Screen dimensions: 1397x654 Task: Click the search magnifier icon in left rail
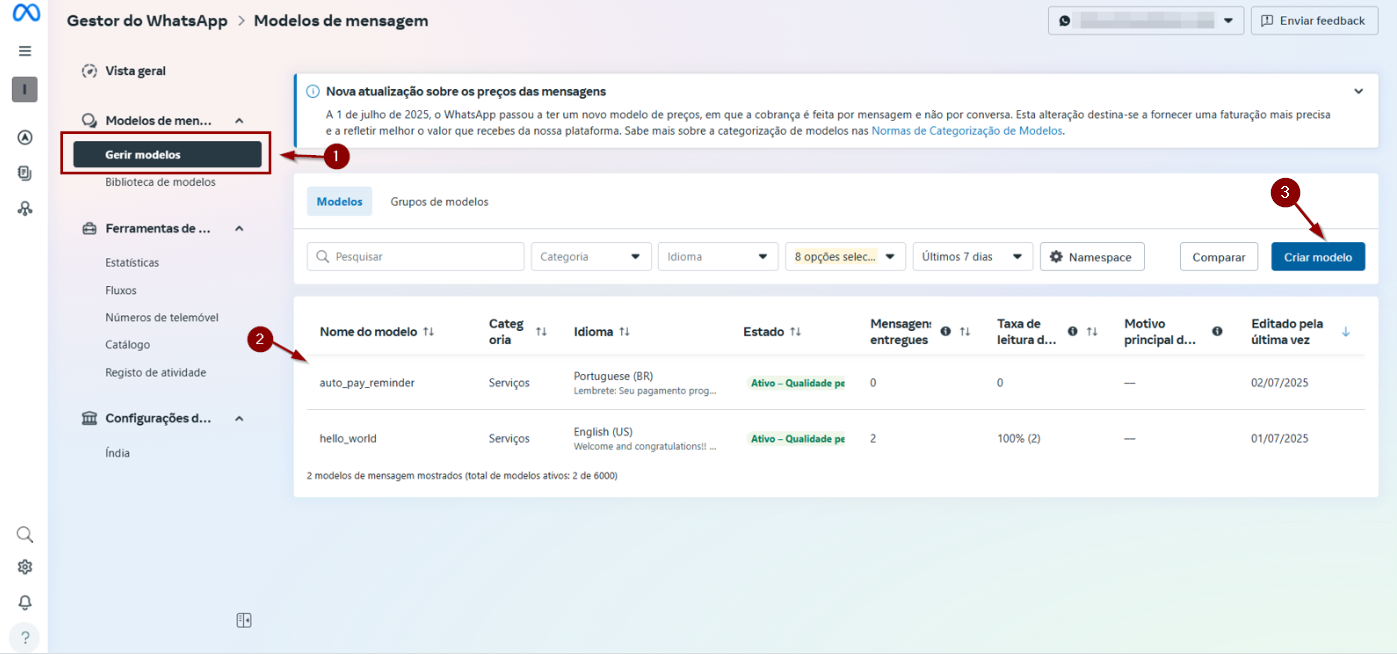[25, 534]
